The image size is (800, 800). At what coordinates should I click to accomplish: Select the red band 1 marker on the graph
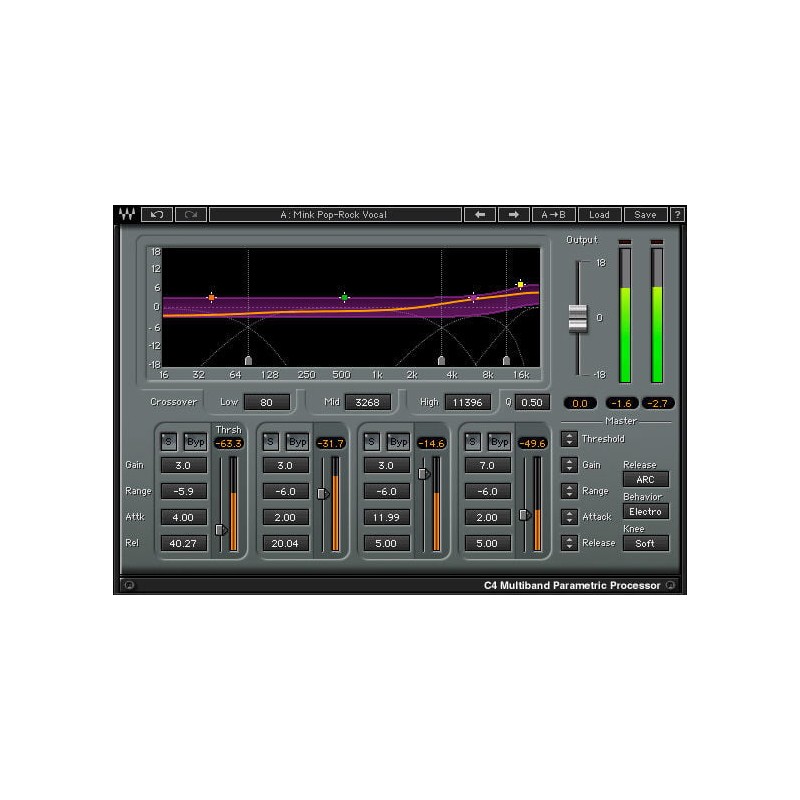(x=212, y=296)
